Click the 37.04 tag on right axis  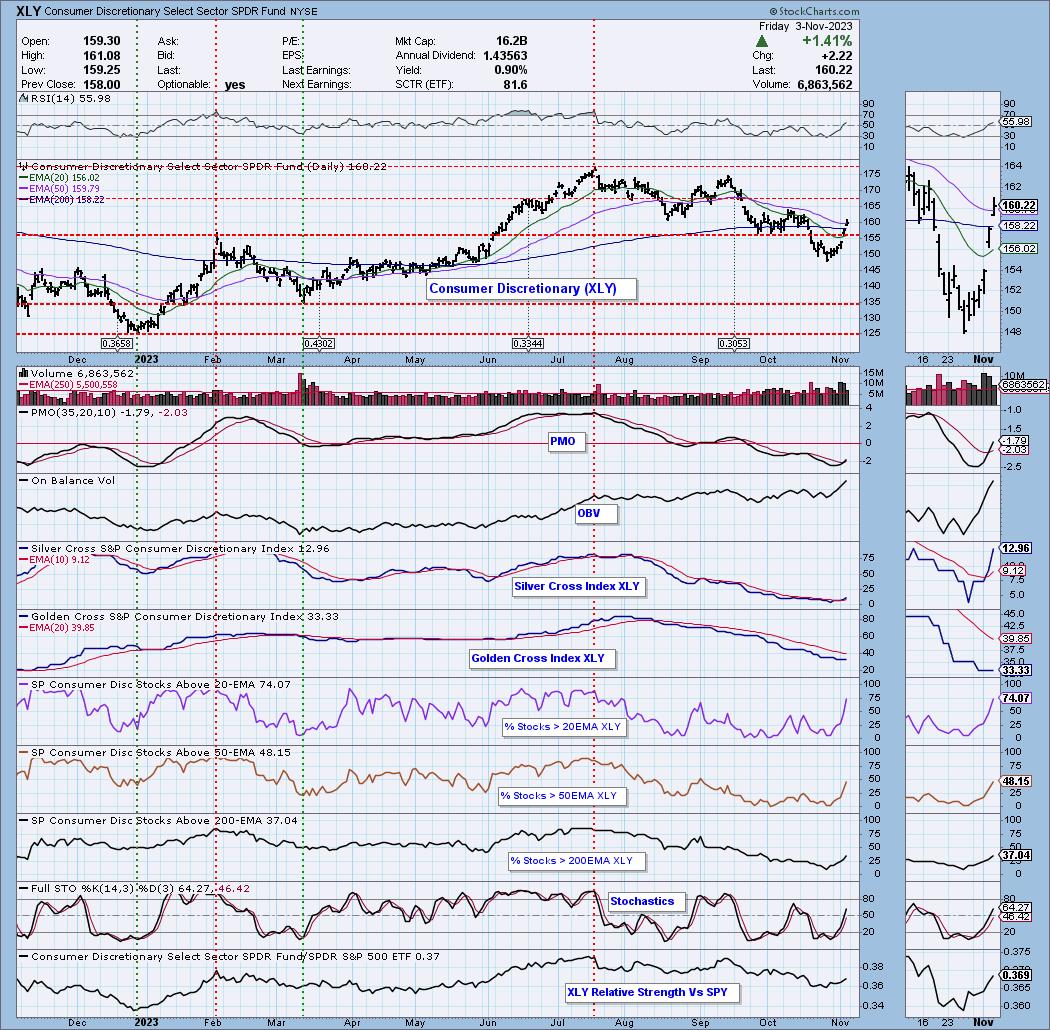[x=1016, y=856]
